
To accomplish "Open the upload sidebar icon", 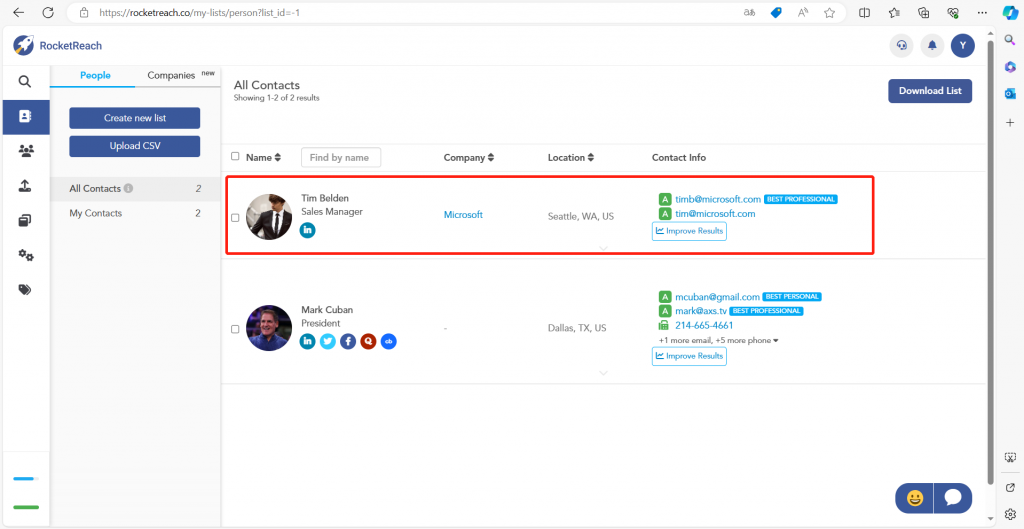I will [x=25, y=186].
